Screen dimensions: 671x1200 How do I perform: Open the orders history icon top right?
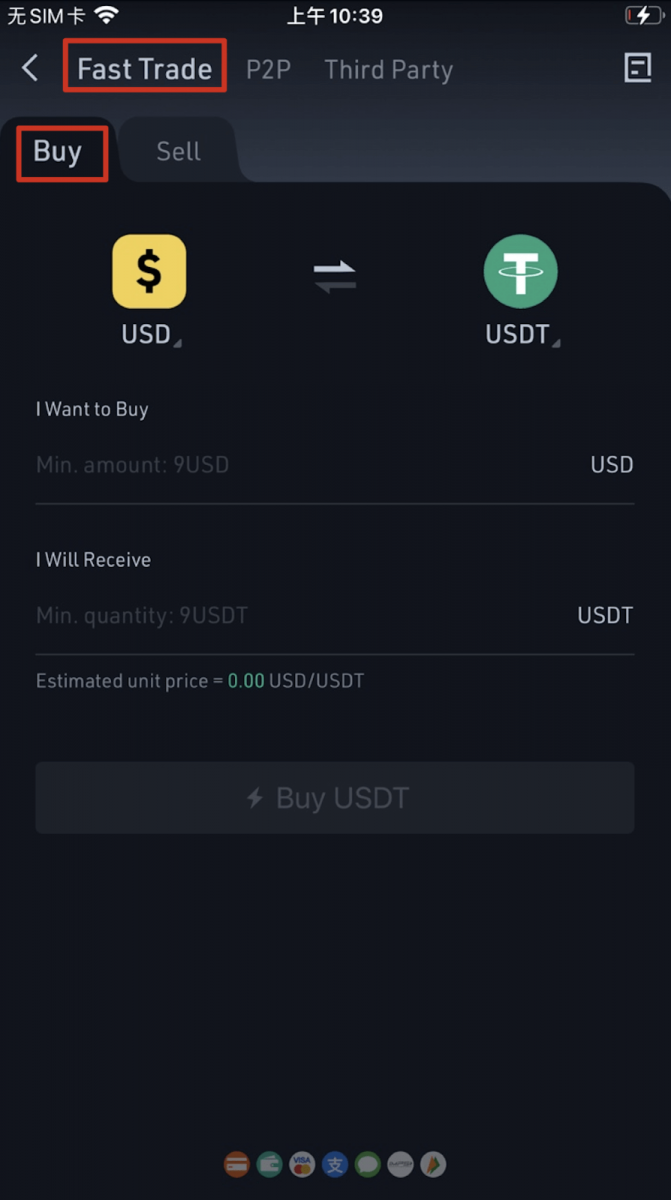tap(638, 68)
